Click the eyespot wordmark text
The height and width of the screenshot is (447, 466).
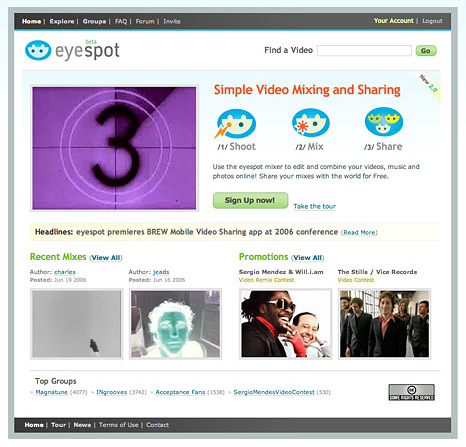click(x=87, y=51)
